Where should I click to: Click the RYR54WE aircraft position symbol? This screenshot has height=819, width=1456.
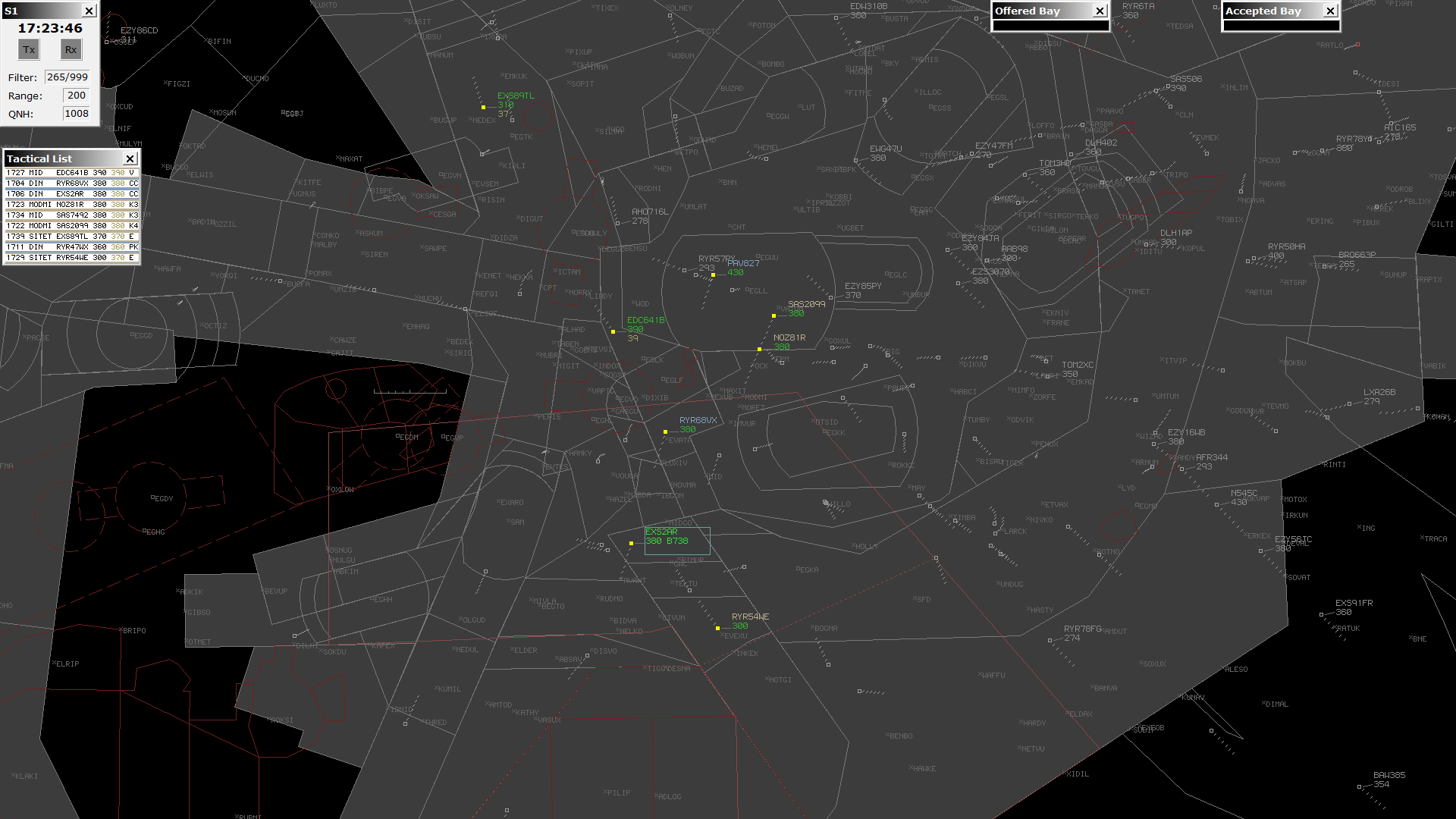click(x=717, y=629)
